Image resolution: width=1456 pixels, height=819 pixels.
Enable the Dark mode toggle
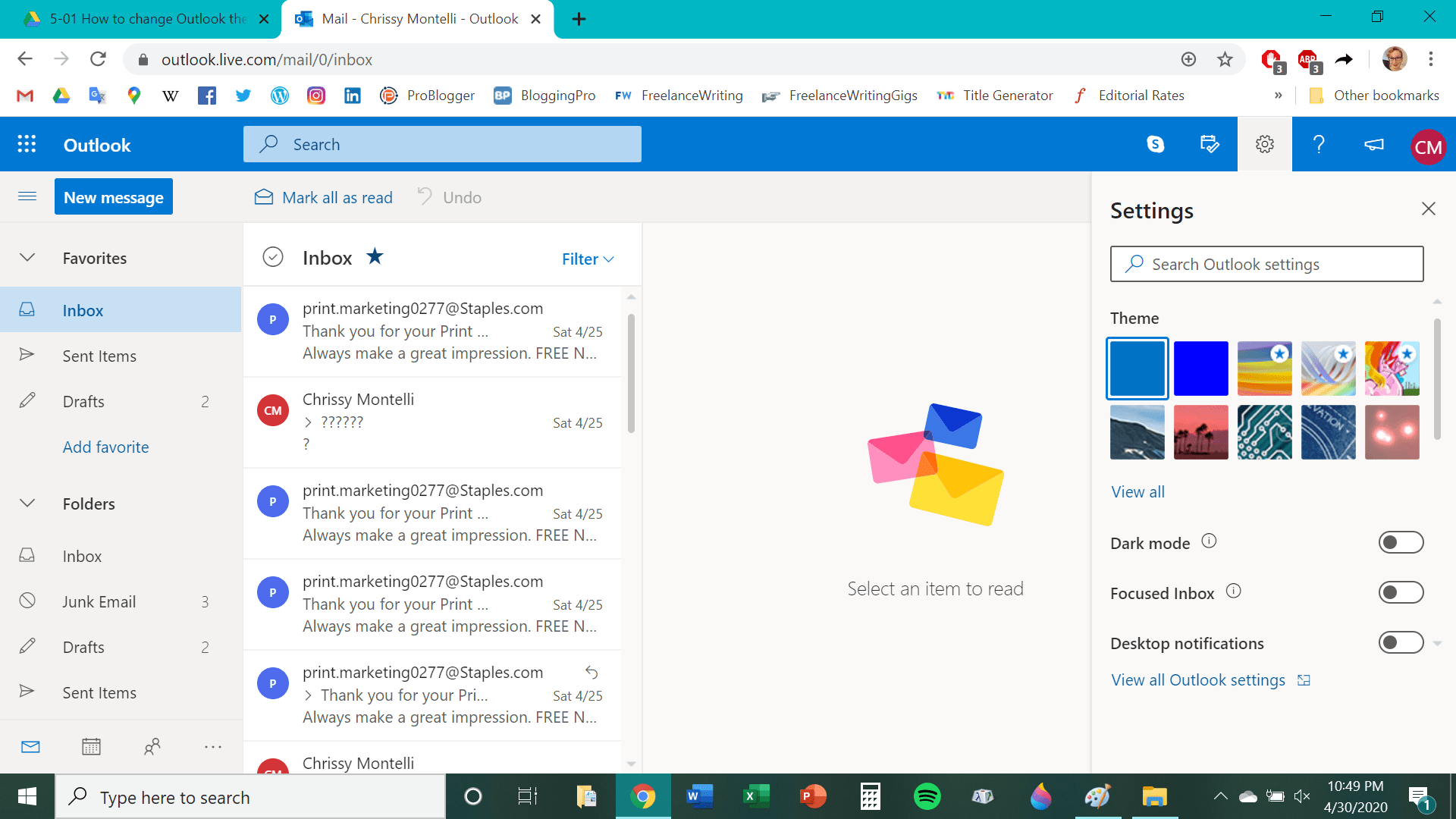pos(1401,542)
